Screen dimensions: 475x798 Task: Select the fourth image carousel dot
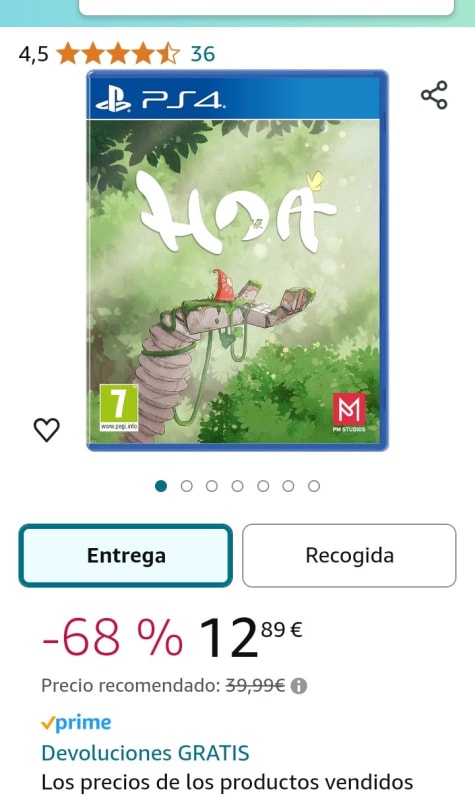point(237,486)
